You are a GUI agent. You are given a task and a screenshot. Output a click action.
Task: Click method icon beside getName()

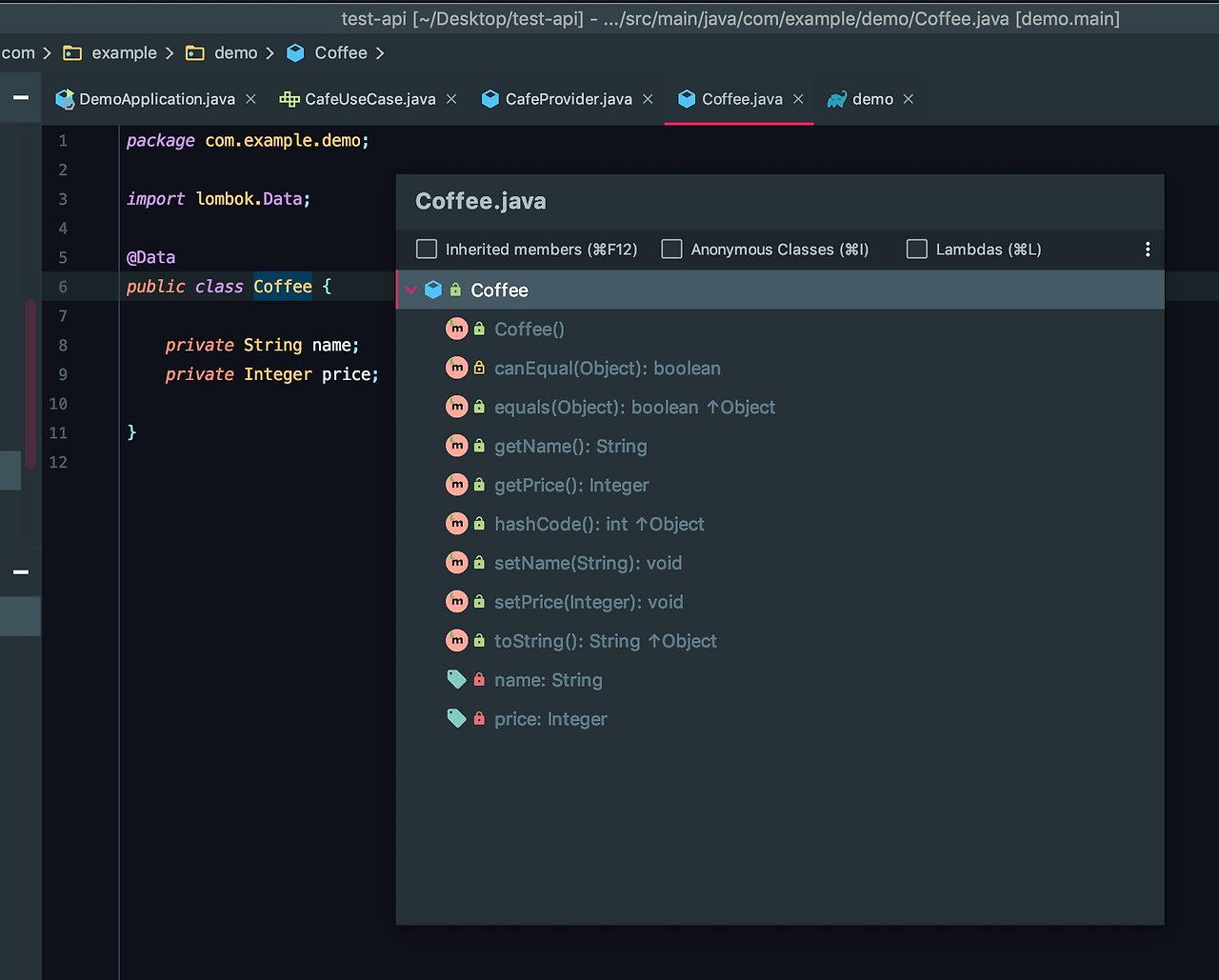point(457,446)
